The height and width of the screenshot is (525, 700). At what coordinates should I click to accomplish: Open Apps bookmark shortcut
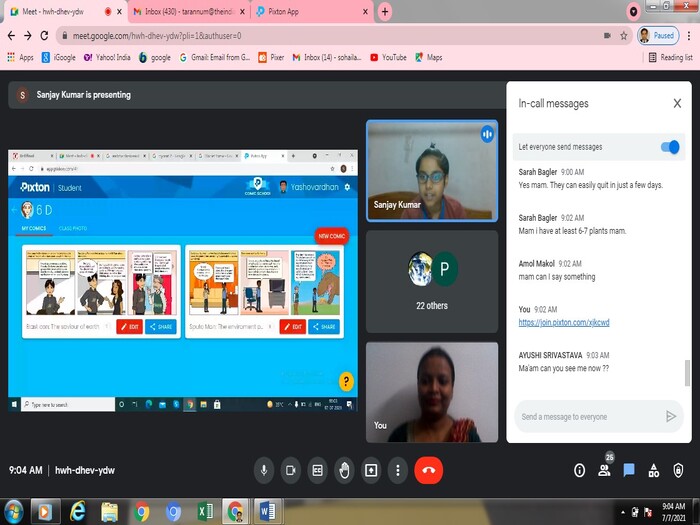[x=20, y=57]
